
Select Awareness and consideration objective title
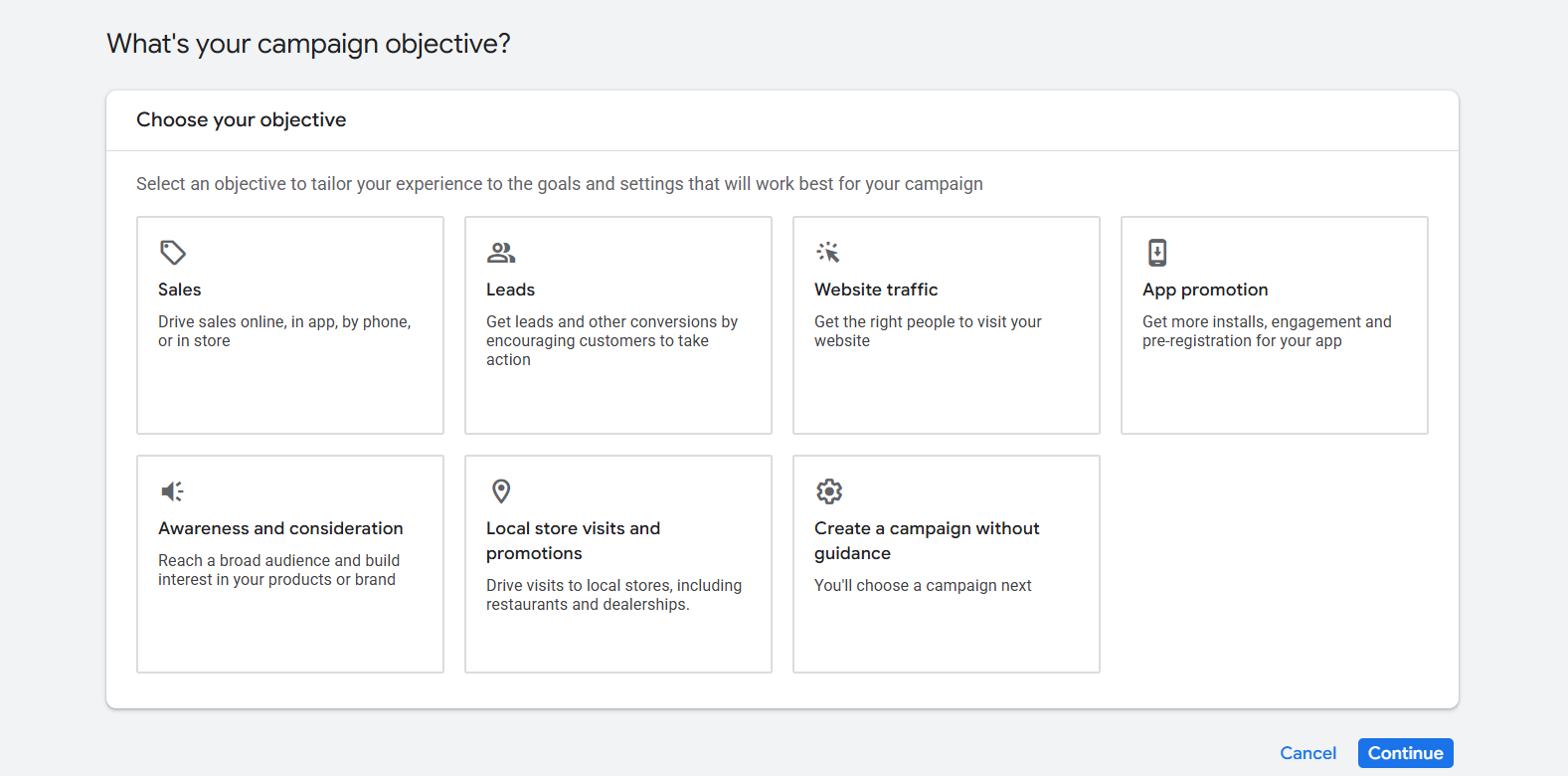pos(280,528)
